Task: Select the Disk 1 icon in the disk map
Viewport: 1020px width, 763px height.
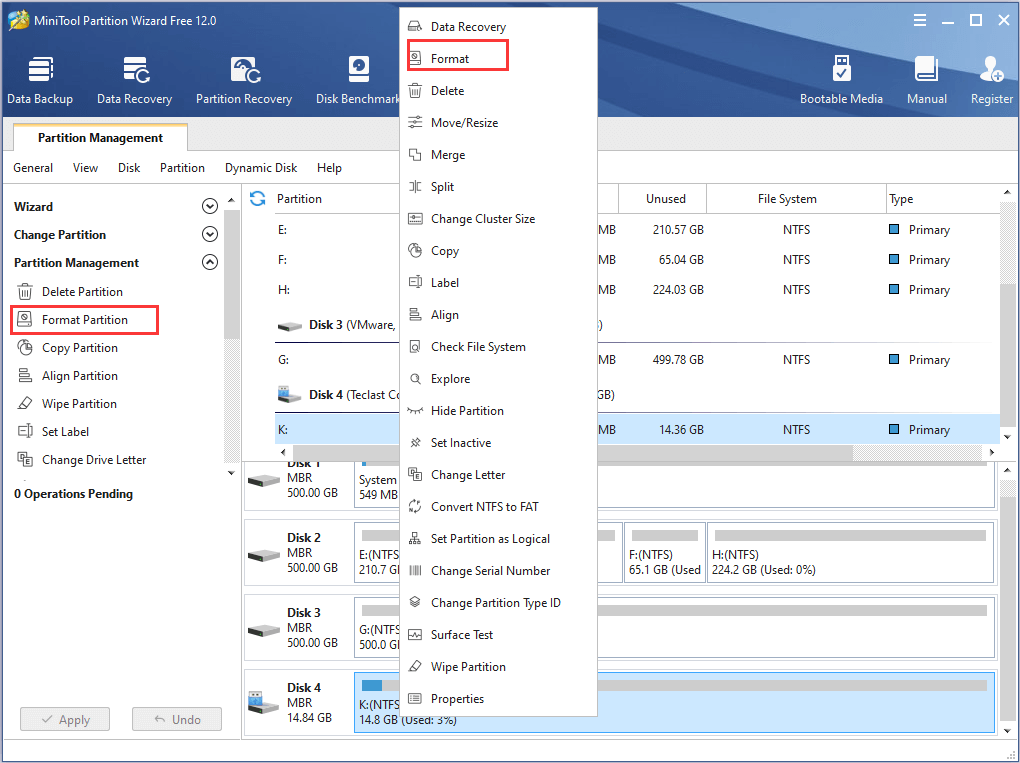Action: pyautogui.click(x=264, y=481)
